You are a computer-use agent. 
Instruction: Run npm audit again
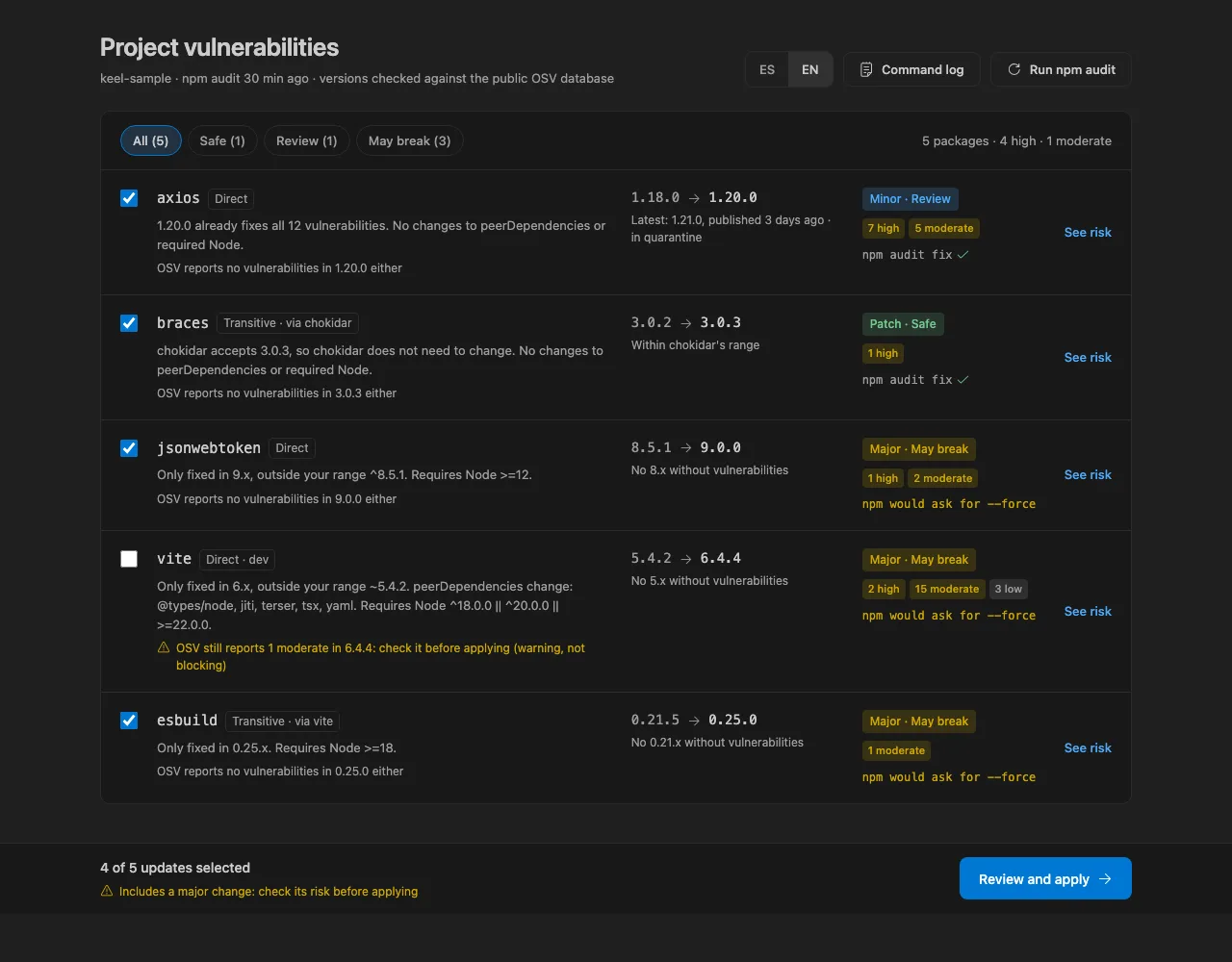click(1061, 69)
